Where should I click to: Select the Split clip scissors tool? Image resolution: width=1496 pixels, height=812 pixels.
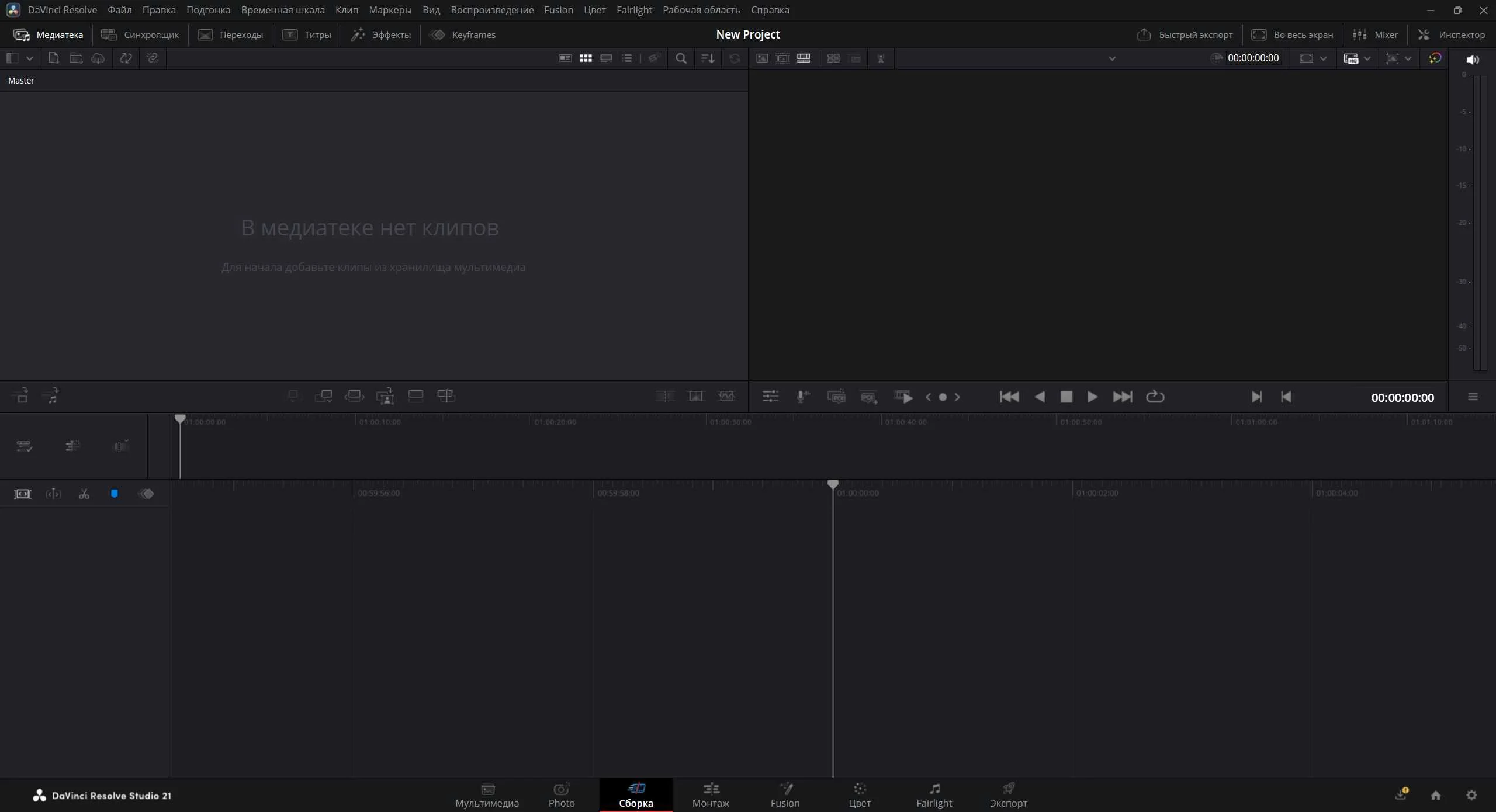point(84,494)
